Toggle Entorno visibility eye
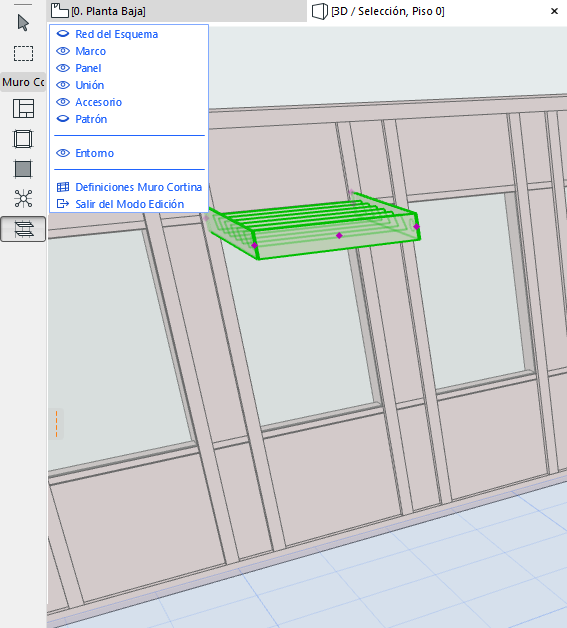This screenshot has width=567, height=628. [63, 153]
